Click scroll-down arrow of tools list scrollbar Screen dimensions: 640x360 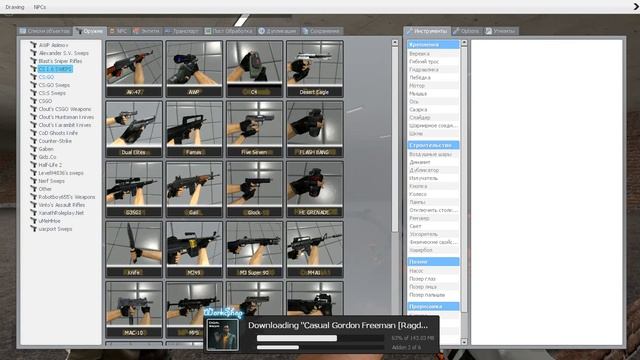pos(464,341)
